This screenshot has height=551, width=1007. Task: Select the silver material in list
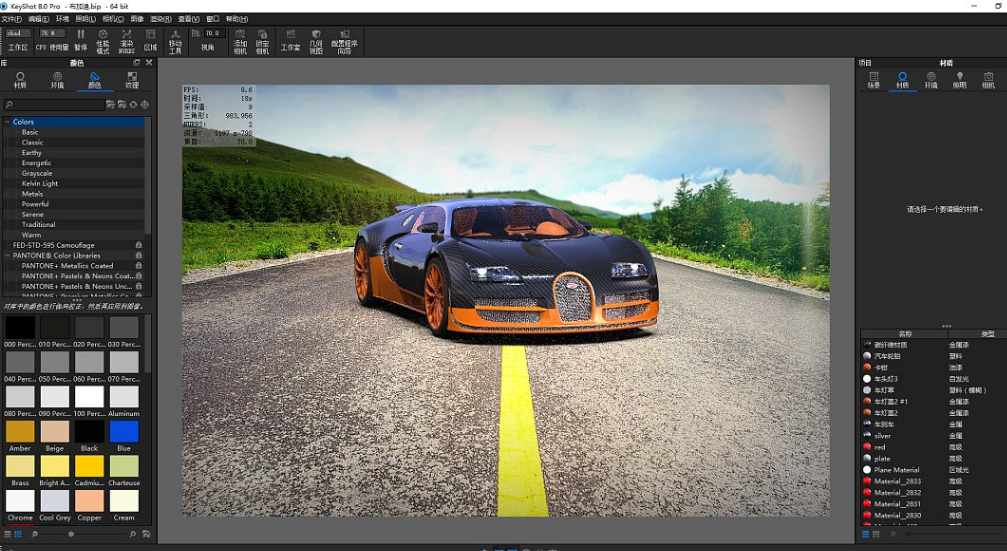coord(882,436)
